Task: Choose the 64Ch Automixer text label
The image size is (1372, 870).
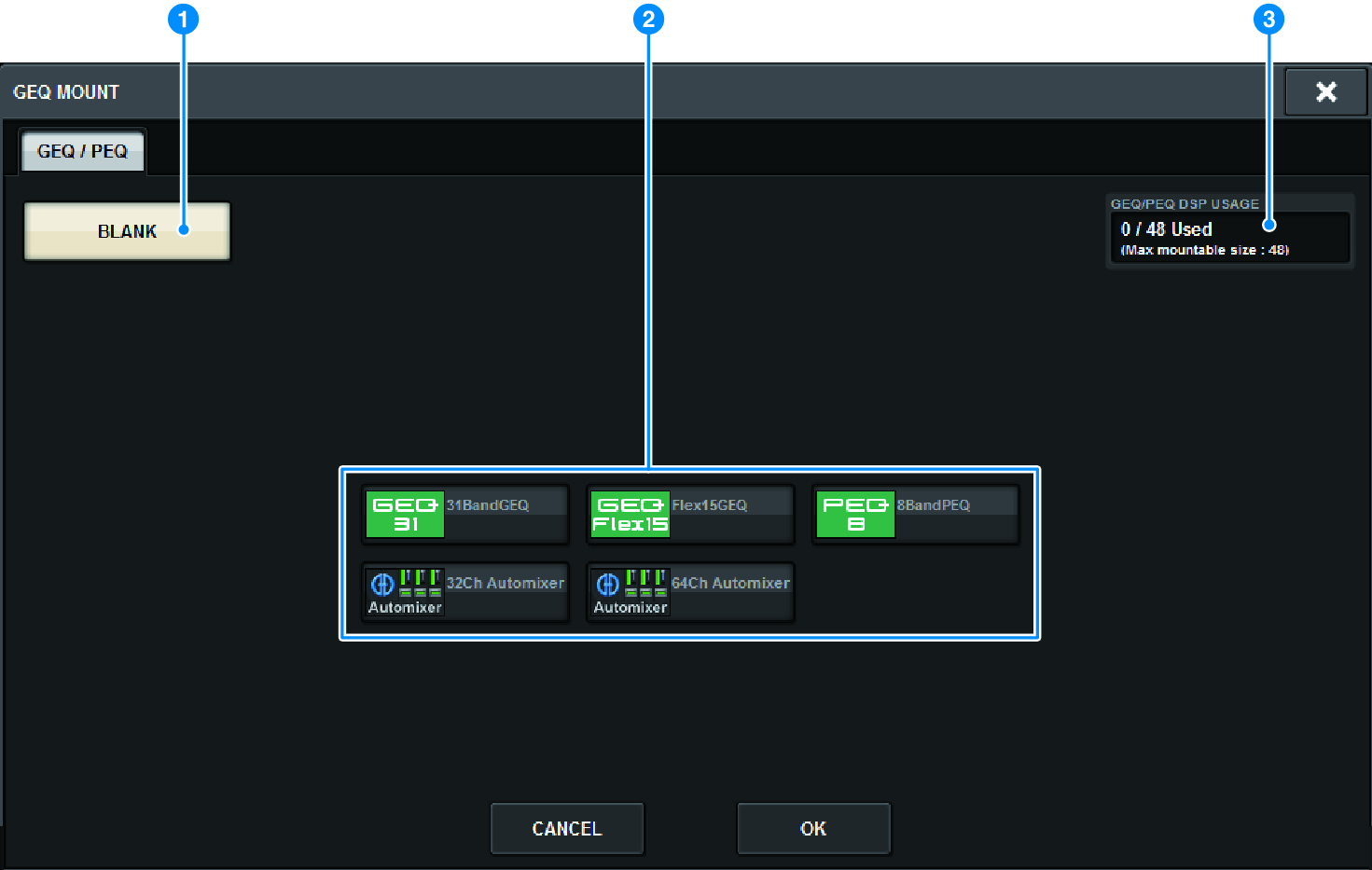Action: pos(731,583)
